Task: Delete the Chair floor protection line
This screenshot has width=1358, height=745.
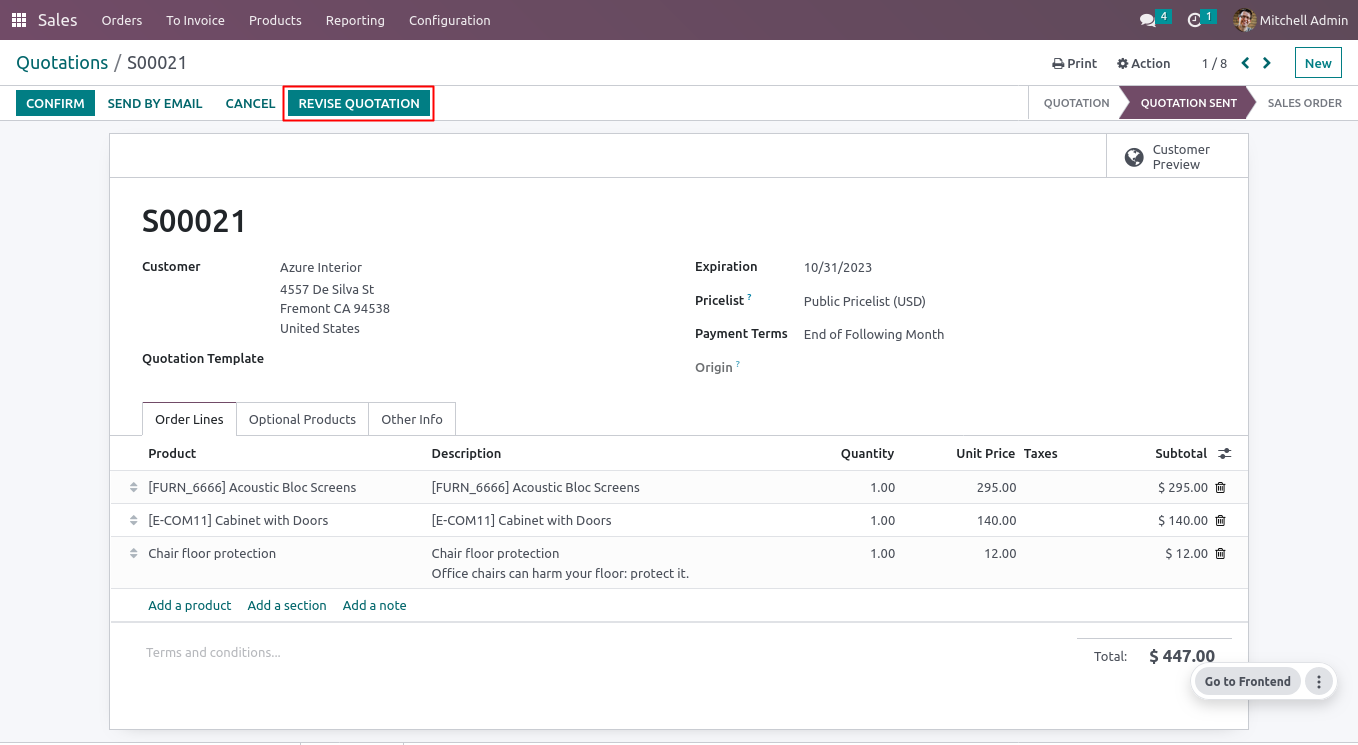Action: coord(1220,554)
